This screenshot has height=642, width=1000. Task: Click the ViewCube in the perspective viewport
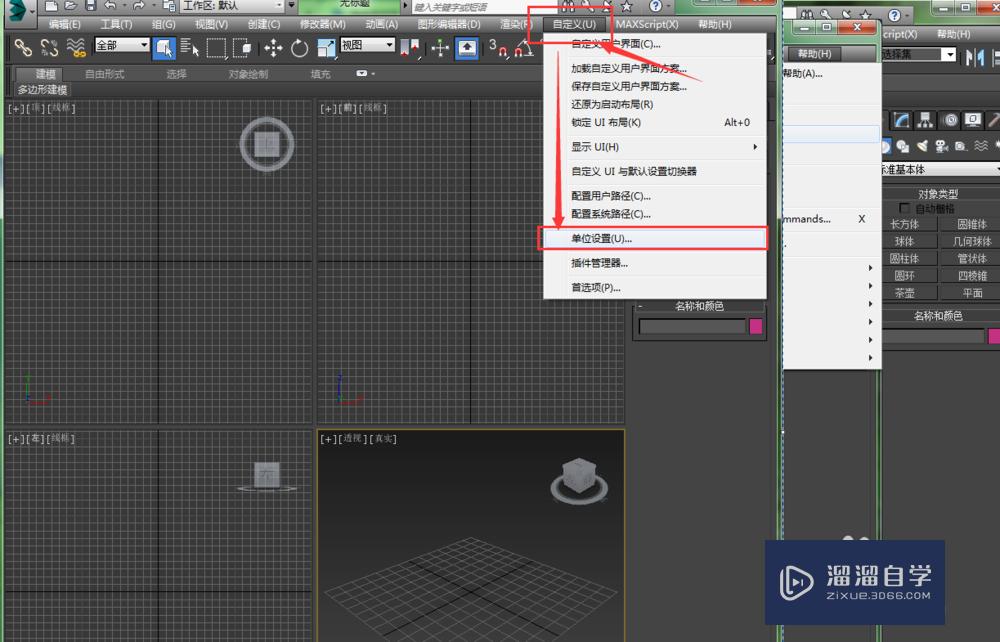point(579,479)
